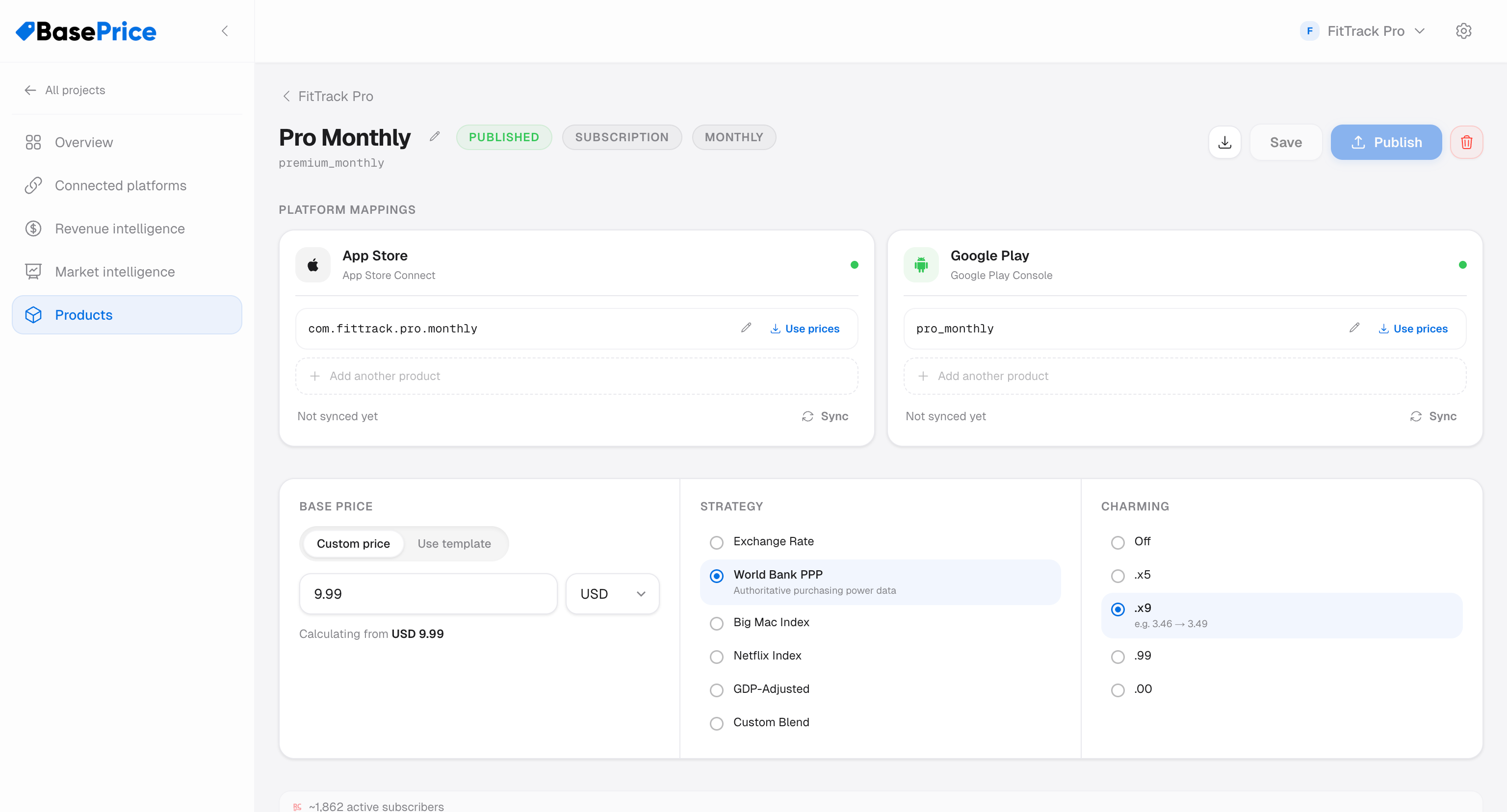Select the .99 charming option

(x=1282, y=656)
